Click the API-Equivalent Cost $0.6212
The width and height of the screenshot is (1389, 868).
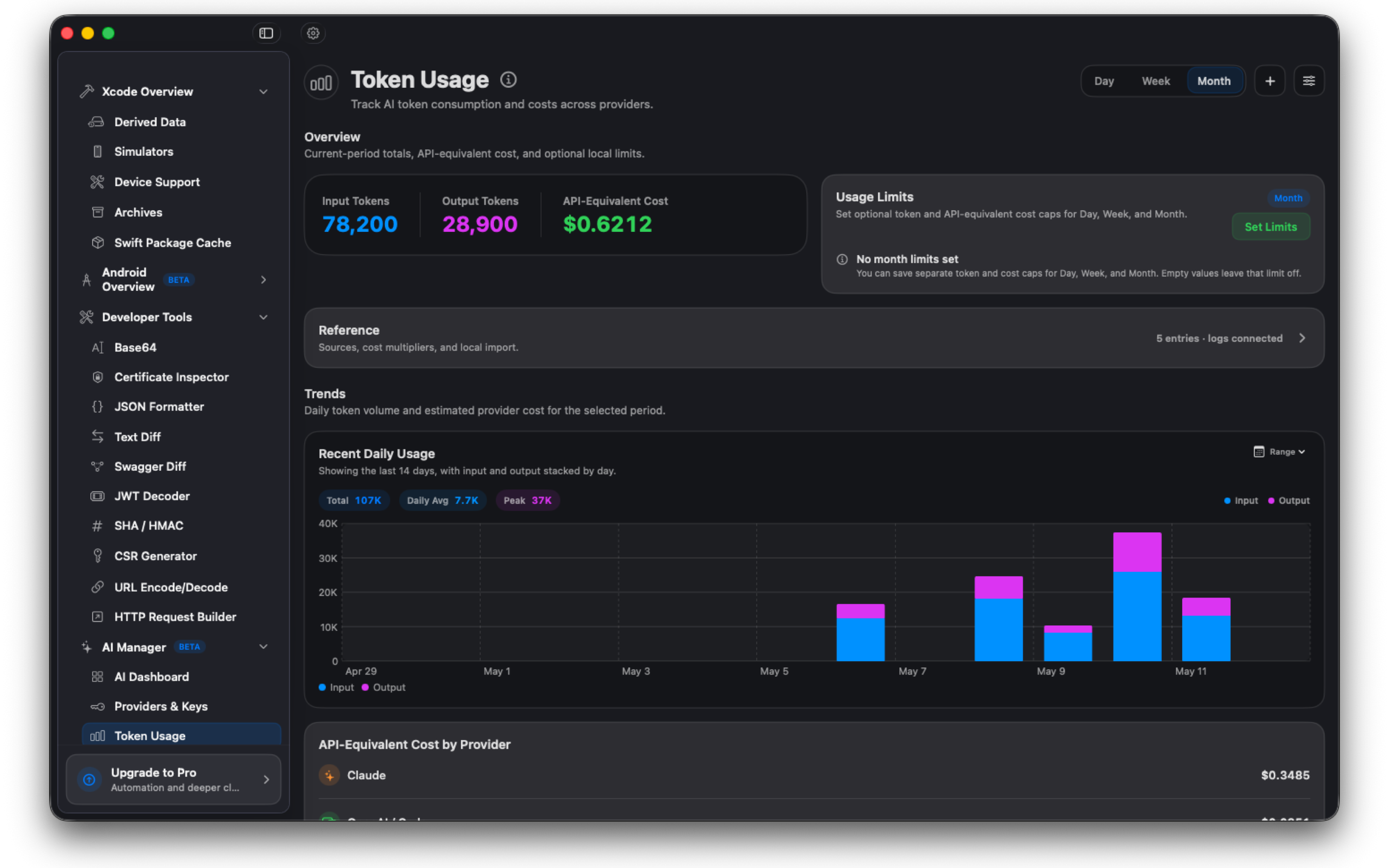click(x=608, y=224)
